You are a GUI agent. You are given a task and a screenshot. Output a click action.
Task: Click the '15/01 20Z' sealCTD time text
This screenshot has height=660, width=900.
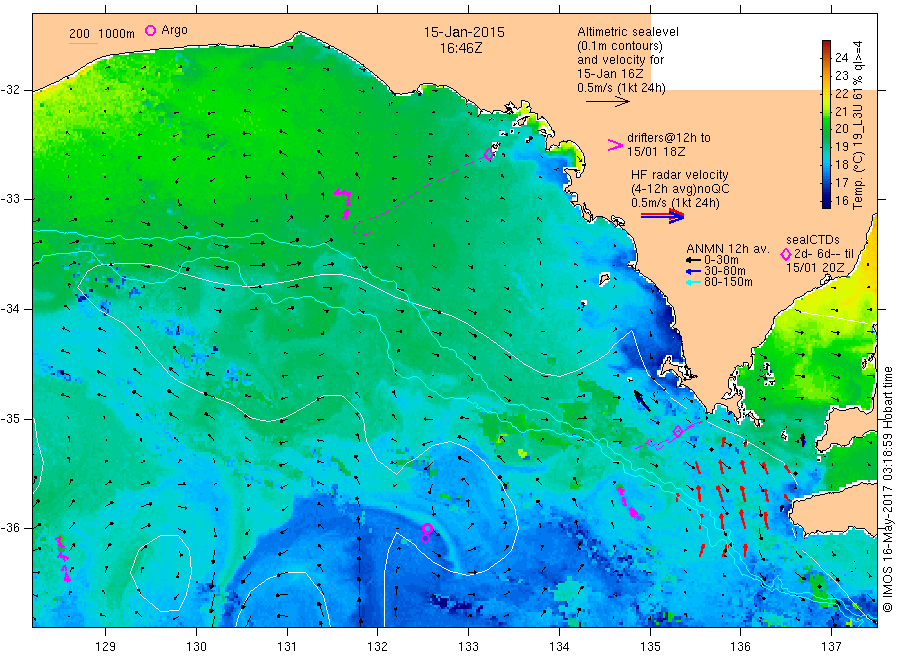pyautogui.click(x=815, y=268)
